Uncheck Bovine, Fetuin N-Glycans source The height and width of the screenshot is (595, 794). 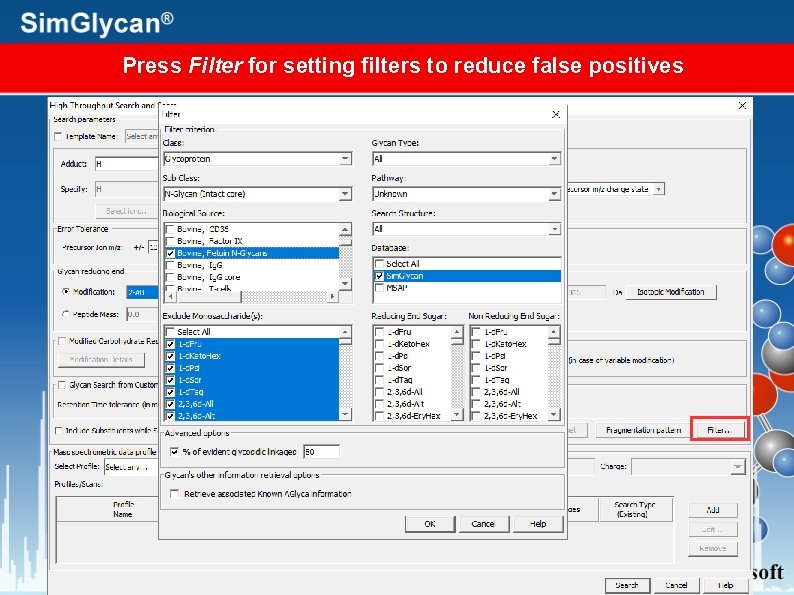coord(171,253)
